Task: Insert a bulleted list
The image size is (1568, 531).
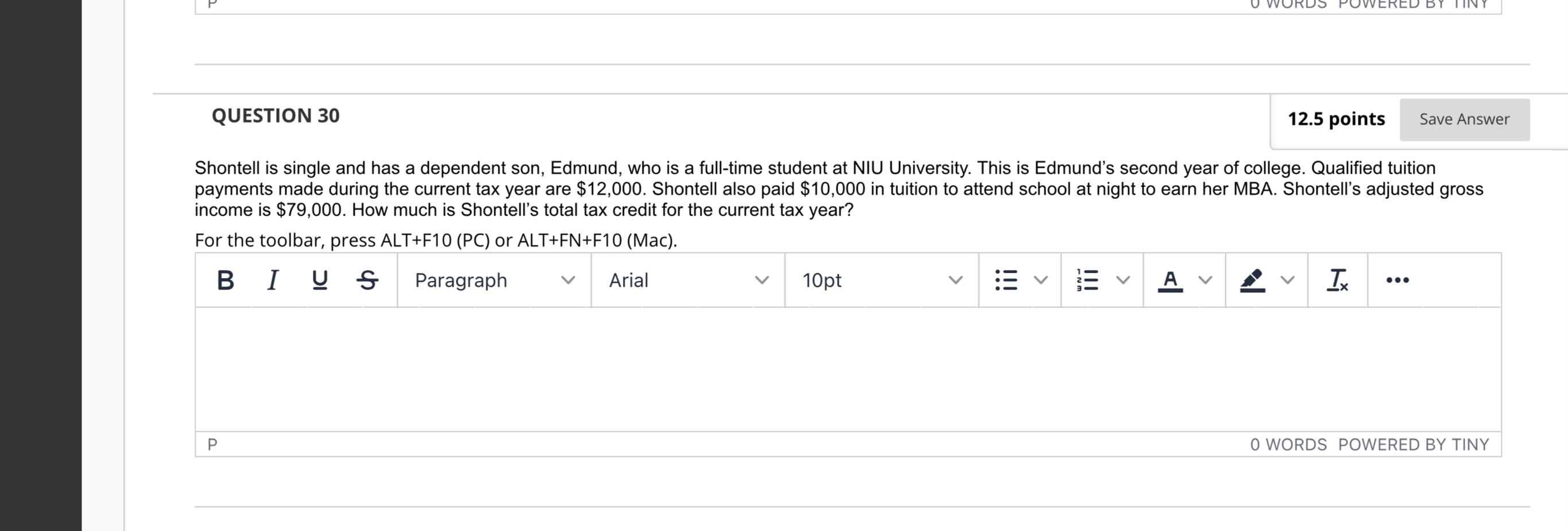Action: pyautogui.click(x=1006, y=280)
